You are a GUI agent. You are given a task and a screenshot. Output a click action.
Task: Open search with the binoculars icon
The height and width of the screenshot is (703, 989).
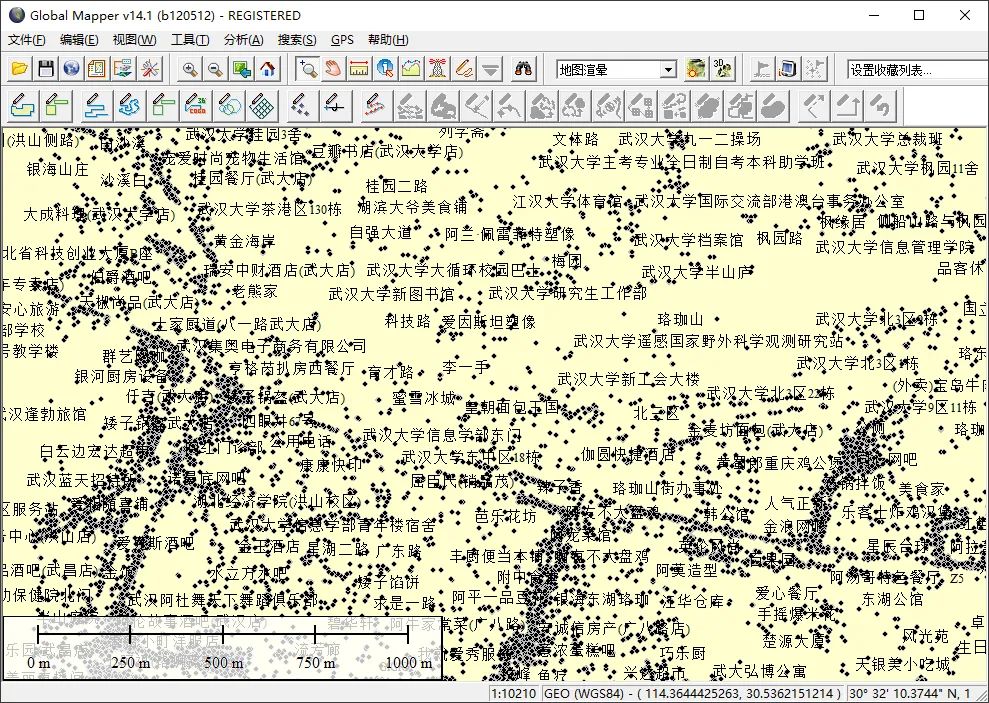[524, 69]
